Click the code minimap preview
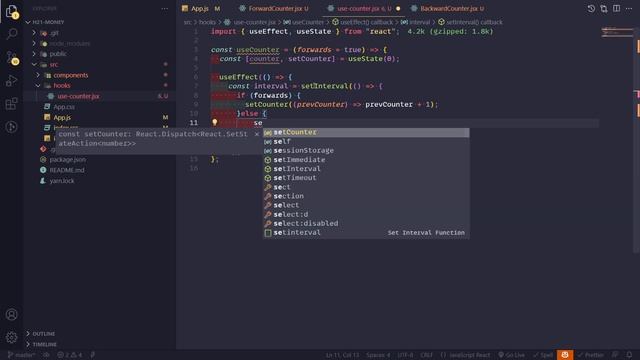This screenshot has width=640, height=360. click(x=617, y=32)
